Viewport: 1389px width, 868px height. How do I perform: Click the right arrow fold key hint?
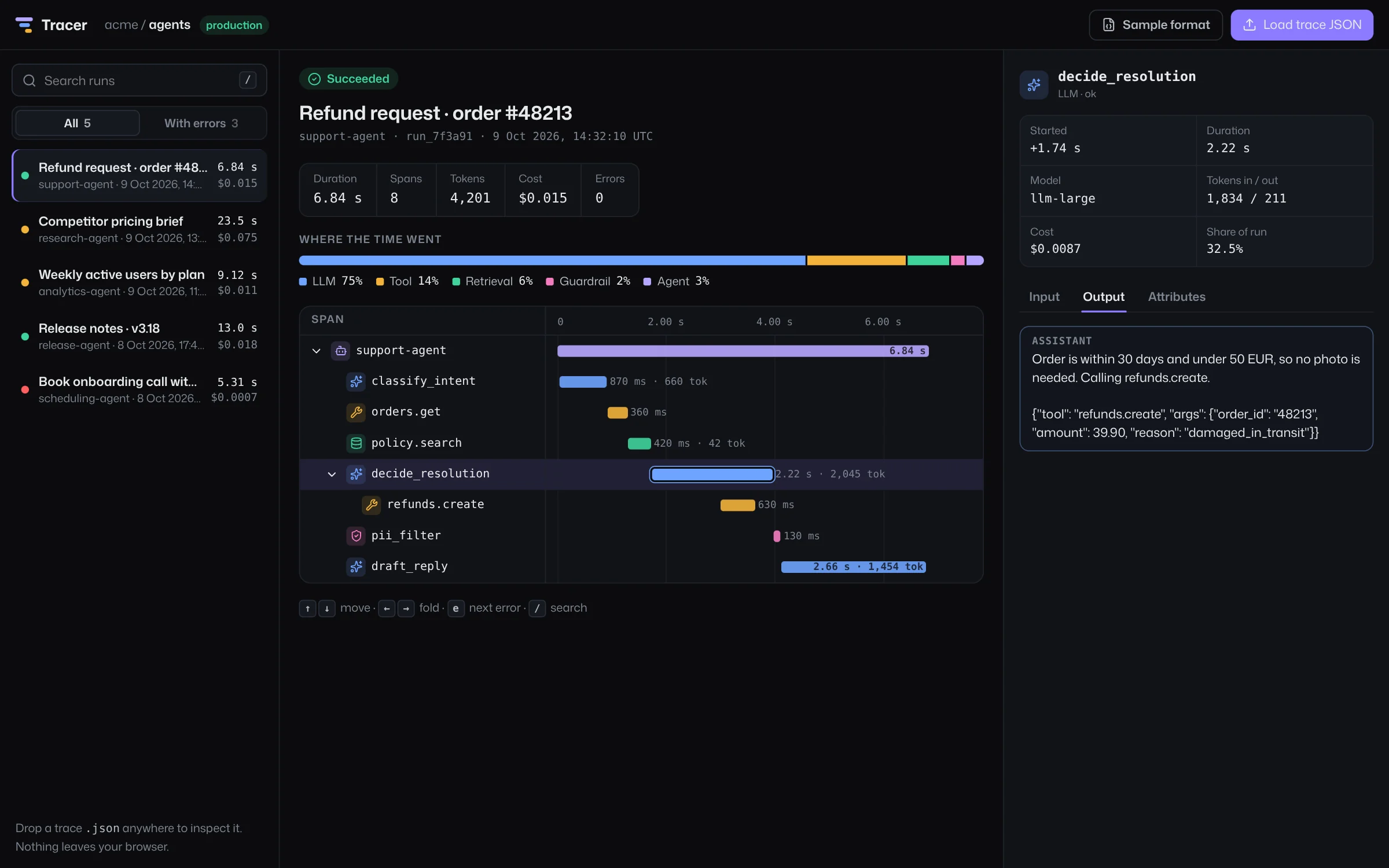pos(406,608)
